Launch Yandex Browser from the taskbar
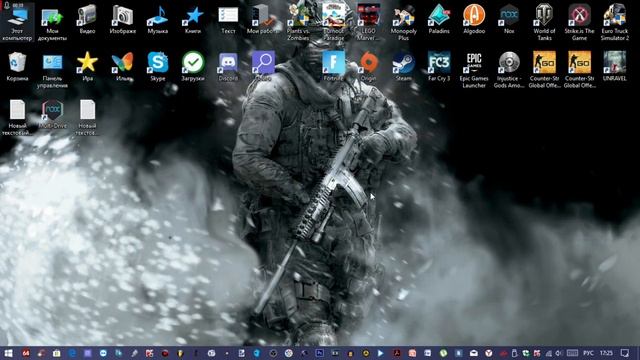640x360 pixels. [489, 353]
